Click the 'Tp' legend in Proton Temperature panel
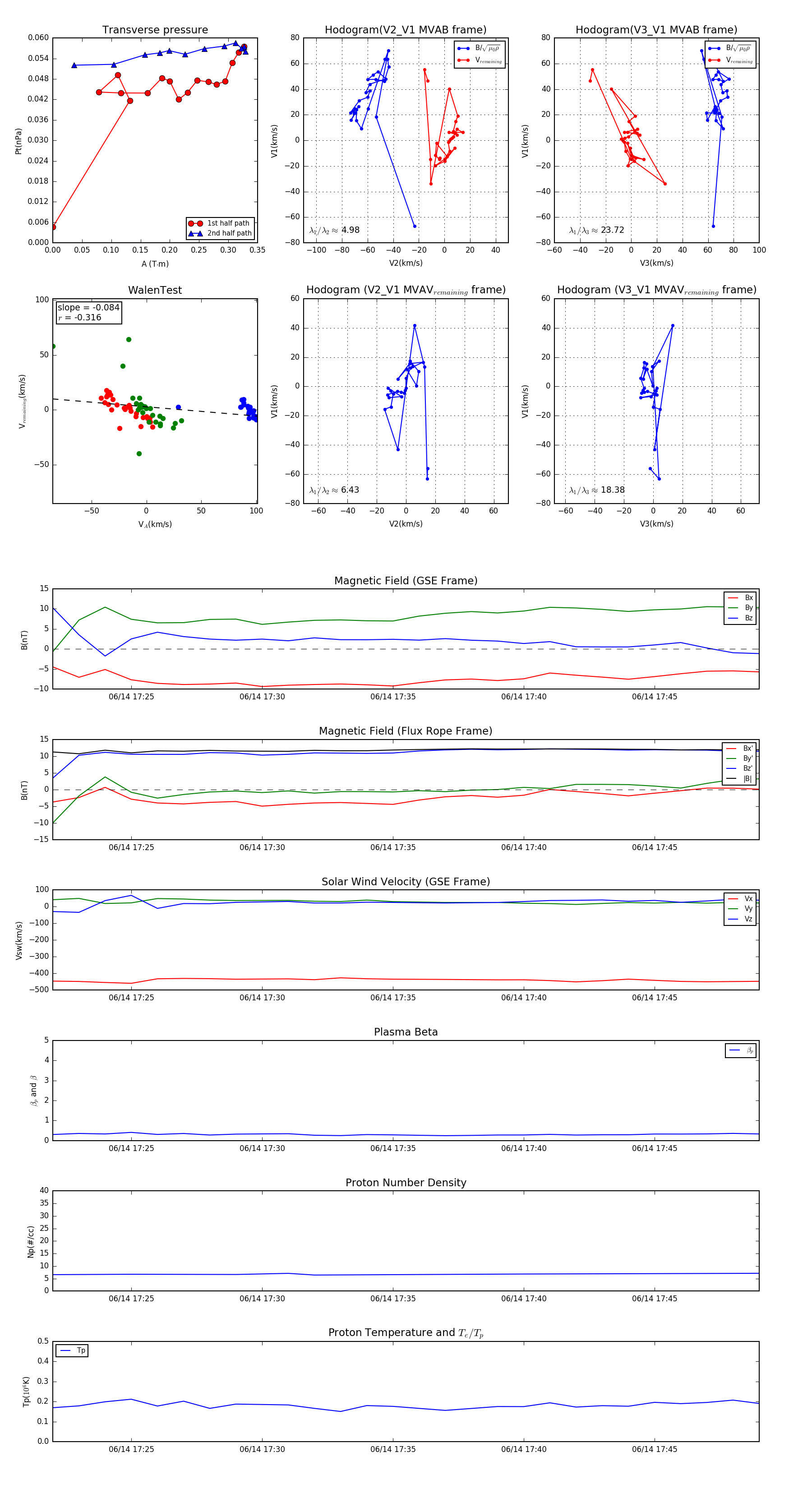 point(72,1351)
